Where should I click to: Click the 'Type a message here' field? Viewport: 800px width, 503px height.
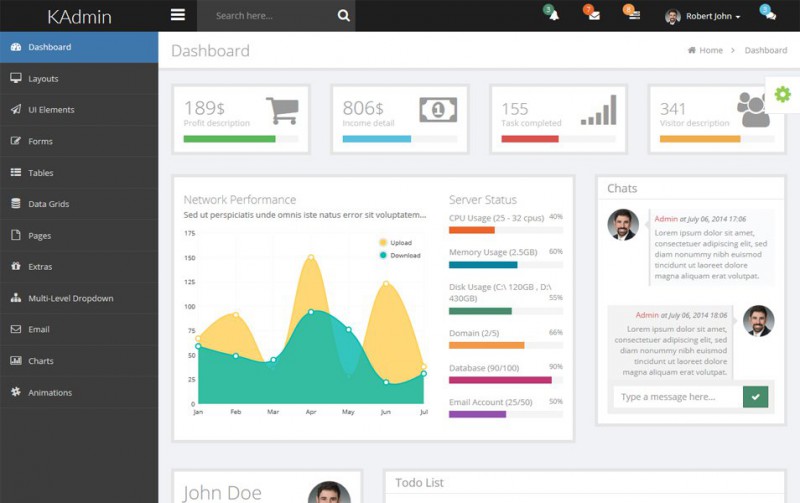pos(677,397)
